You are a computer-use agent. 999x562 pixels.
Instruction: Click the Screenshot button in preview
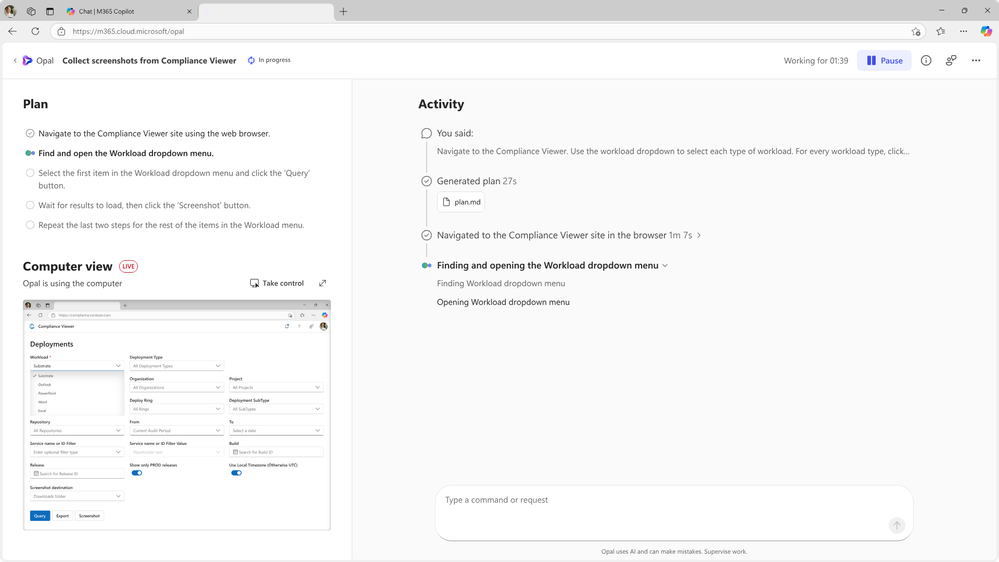click(89, 515)
